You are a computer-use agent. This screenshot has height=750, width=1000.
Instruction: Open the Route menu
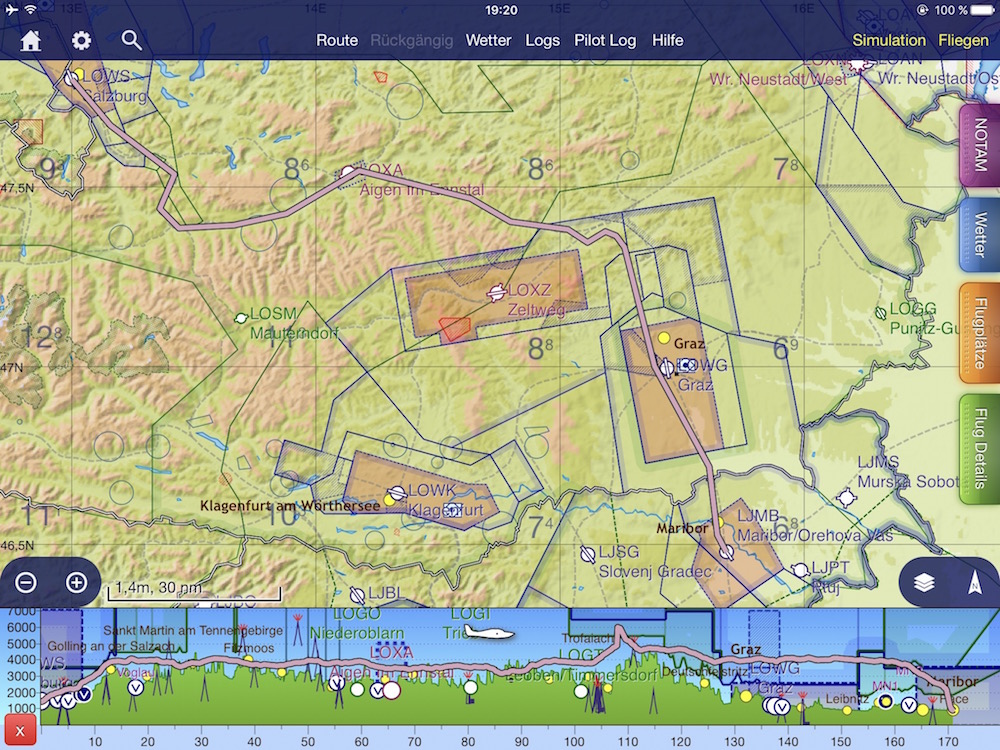coord(337,40)
